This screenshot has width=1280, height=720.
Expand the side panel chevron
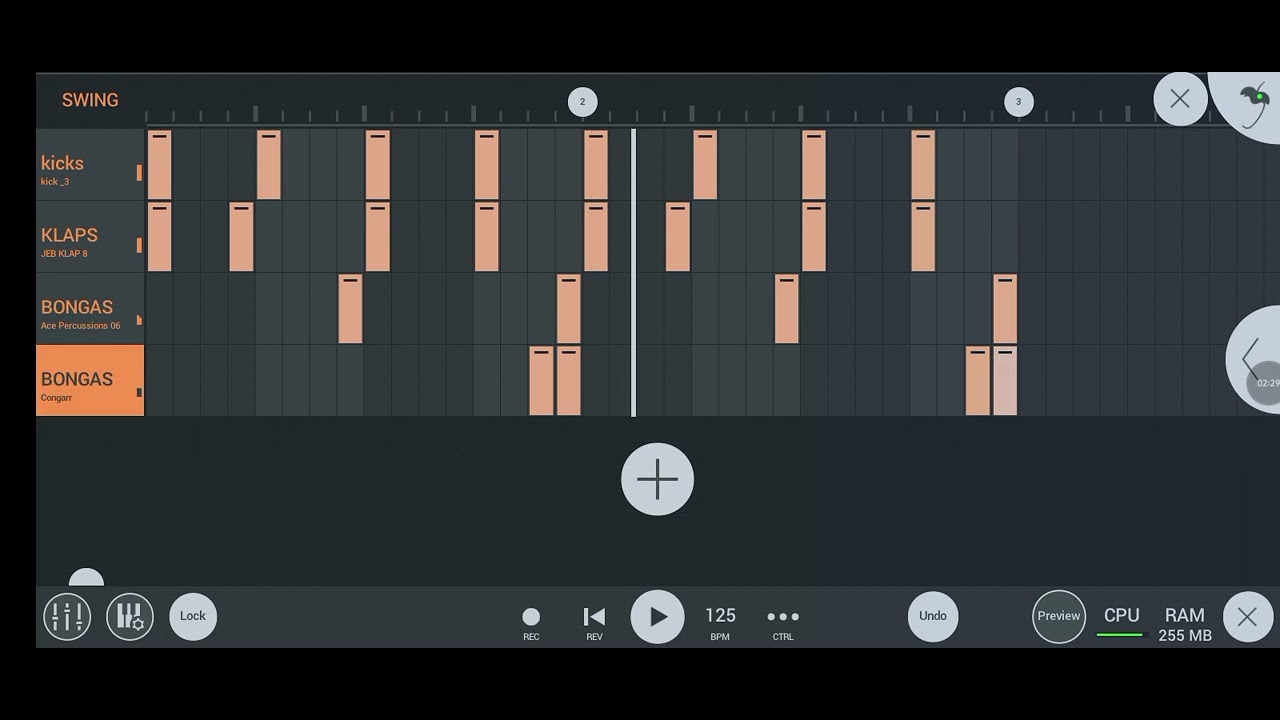(x=1254, y=359)
